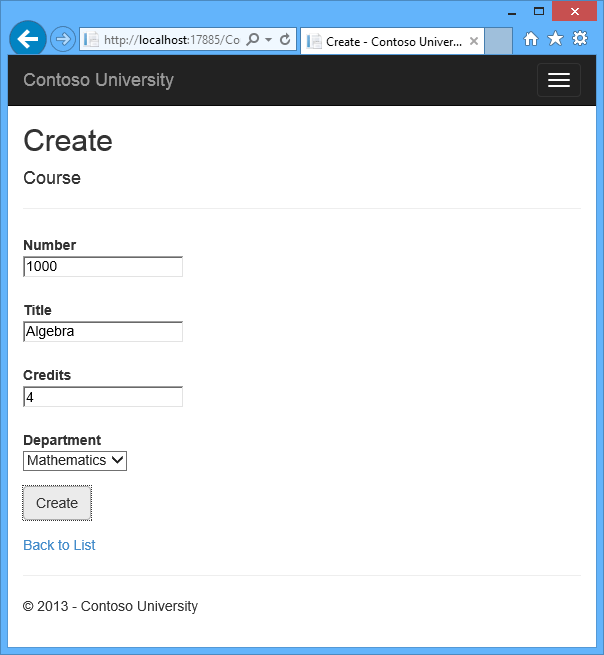
Task: Click the browser Back arrow button
Action: pyautogui.click(x=28, y=39)
